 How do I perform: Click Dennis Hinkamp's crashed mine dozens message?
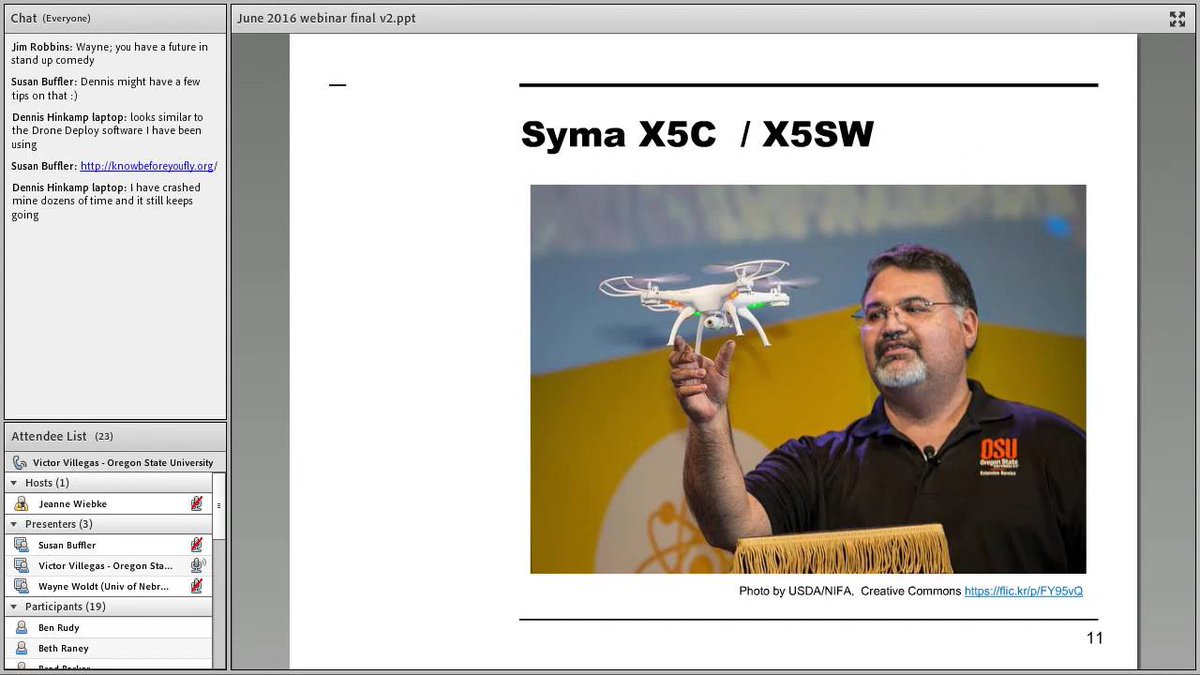tap(106, 201)
